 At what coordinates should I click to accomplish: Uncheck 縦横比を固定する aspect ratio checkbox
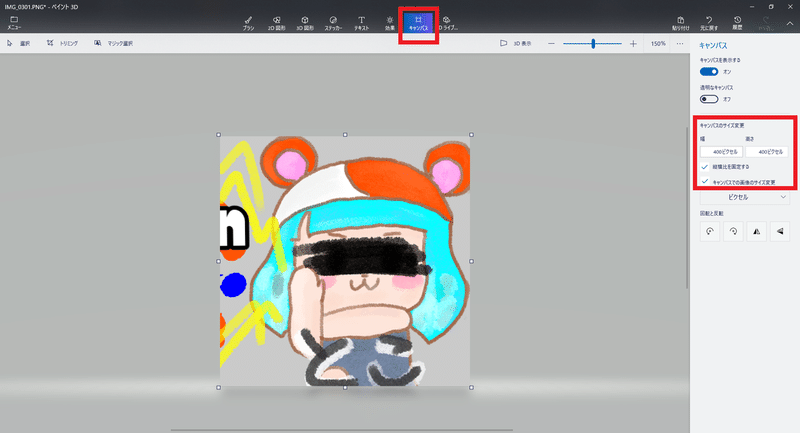pyautogui.click(x=705, y=167)
